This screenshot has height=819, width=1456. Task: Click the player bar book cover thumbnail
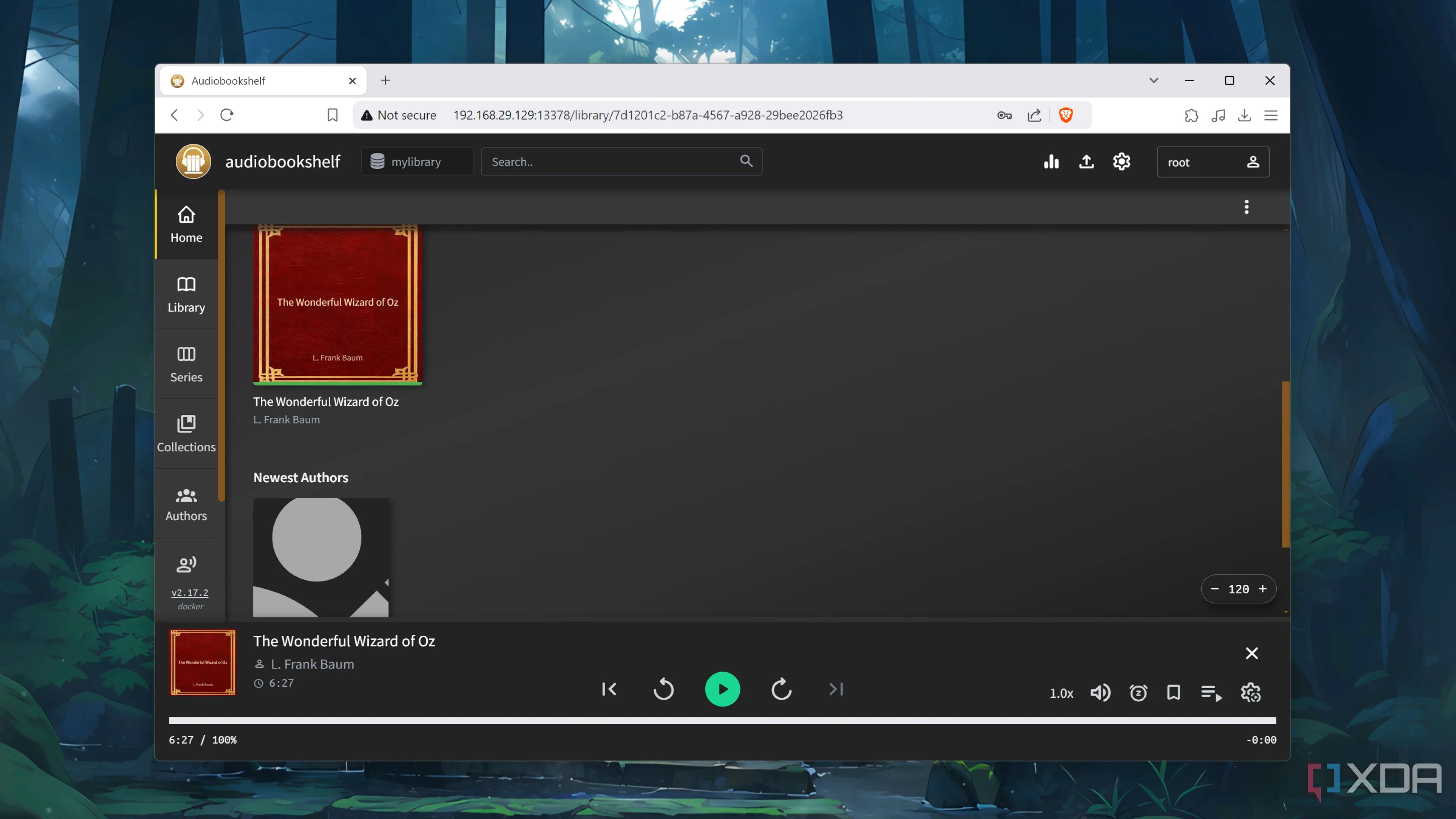(x=202, y=662)
